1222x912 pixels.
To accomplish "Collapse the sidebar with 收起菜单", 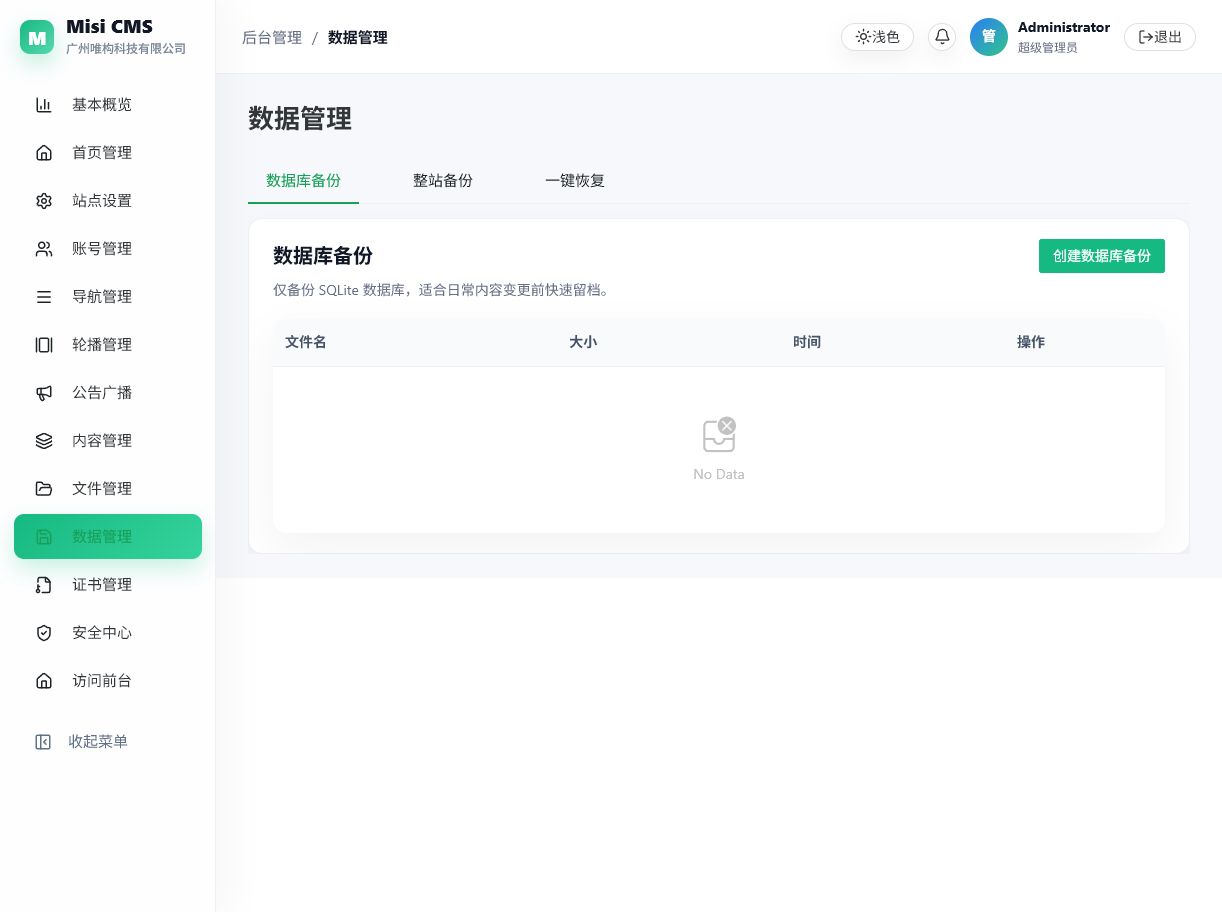I will point(108,742).
